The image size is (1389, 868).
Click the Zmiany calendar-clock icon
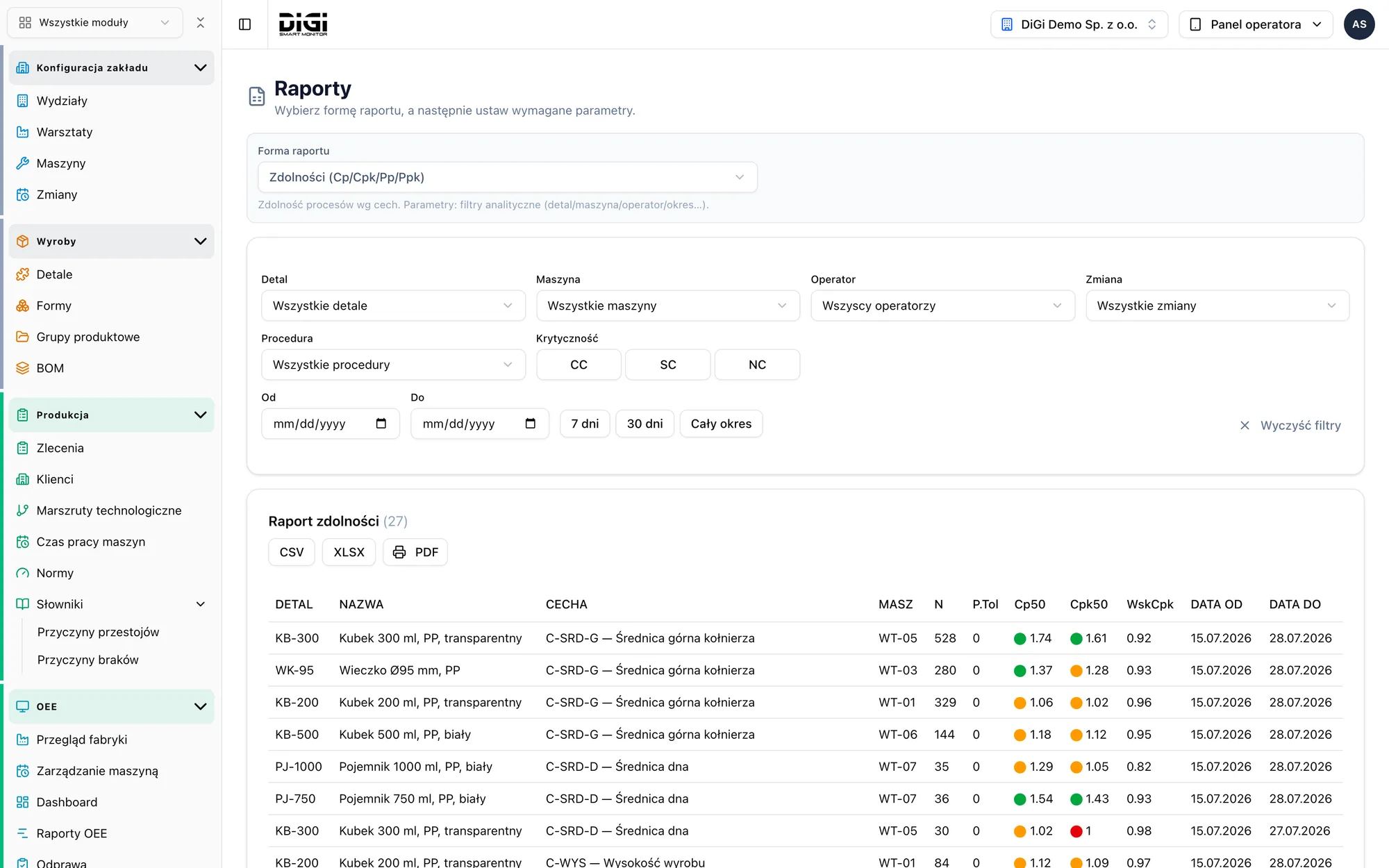[23, 194]
